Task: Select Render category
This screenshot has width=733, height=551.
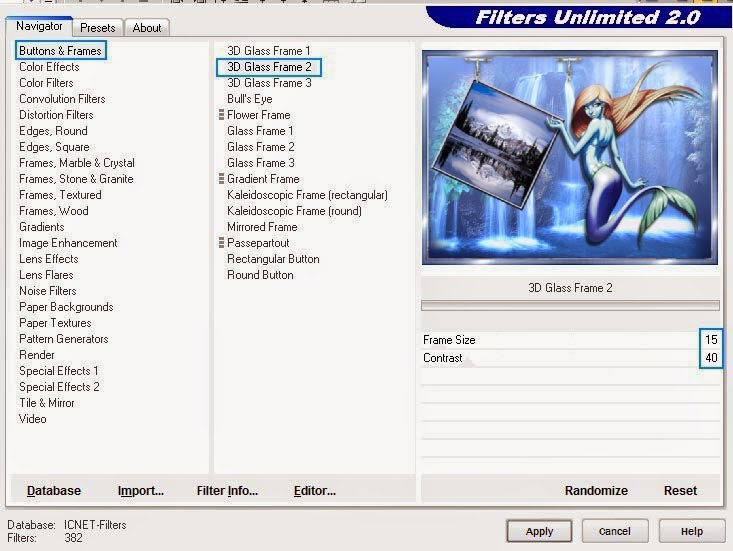Action: point(37,355)
